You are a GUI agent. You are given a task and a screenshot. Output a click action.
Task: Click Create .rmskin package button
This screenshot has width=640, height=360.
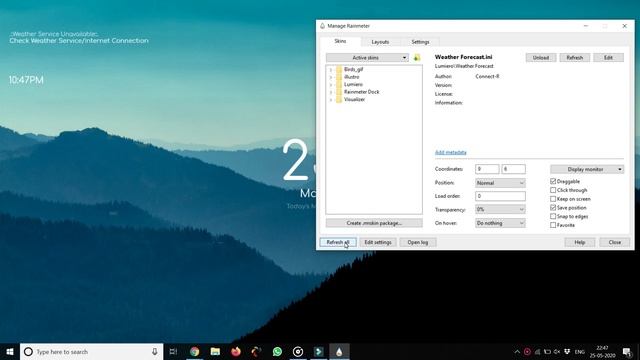tap(374, 223)
